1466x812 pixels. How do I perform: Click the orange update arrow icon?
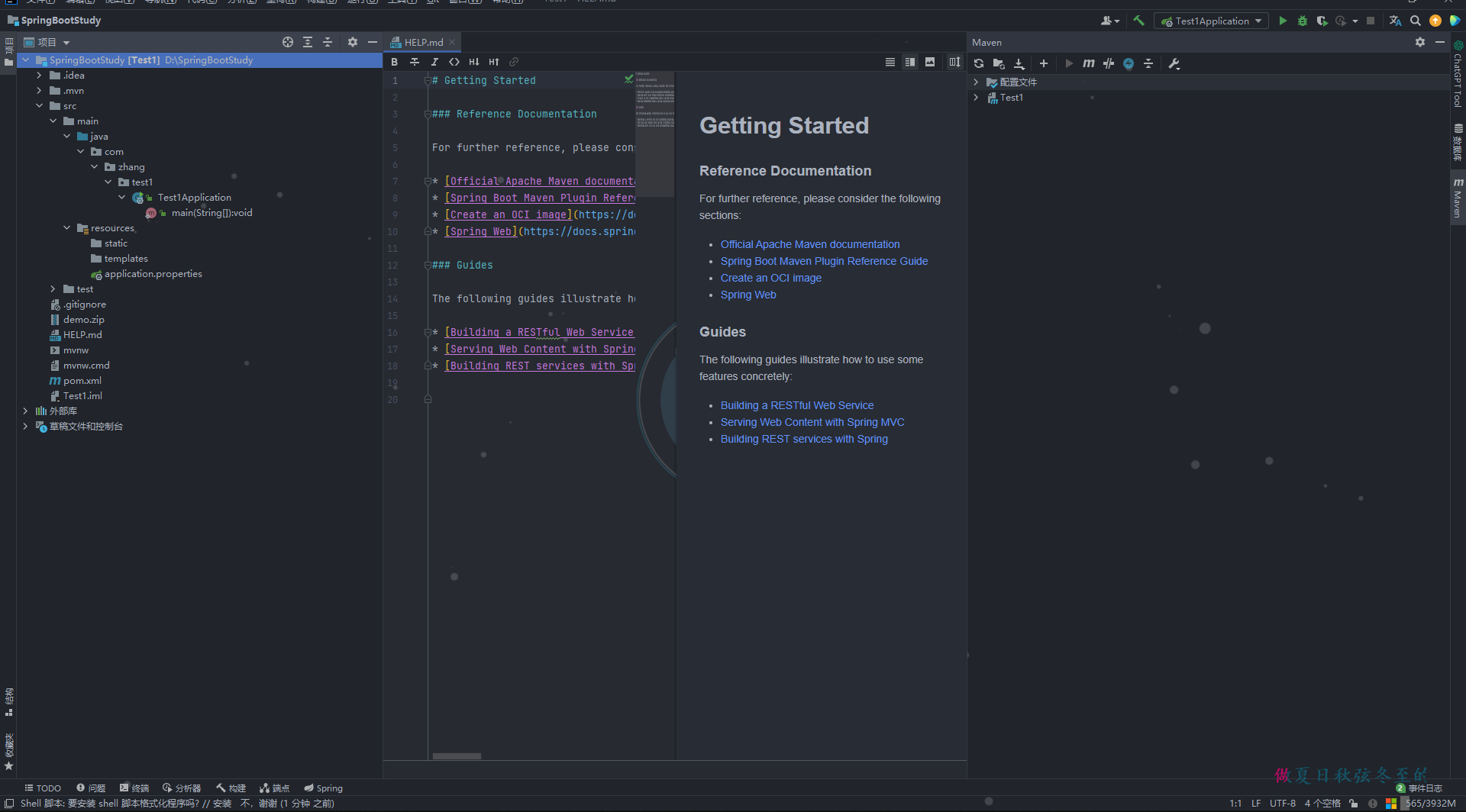click(1435, 21)
